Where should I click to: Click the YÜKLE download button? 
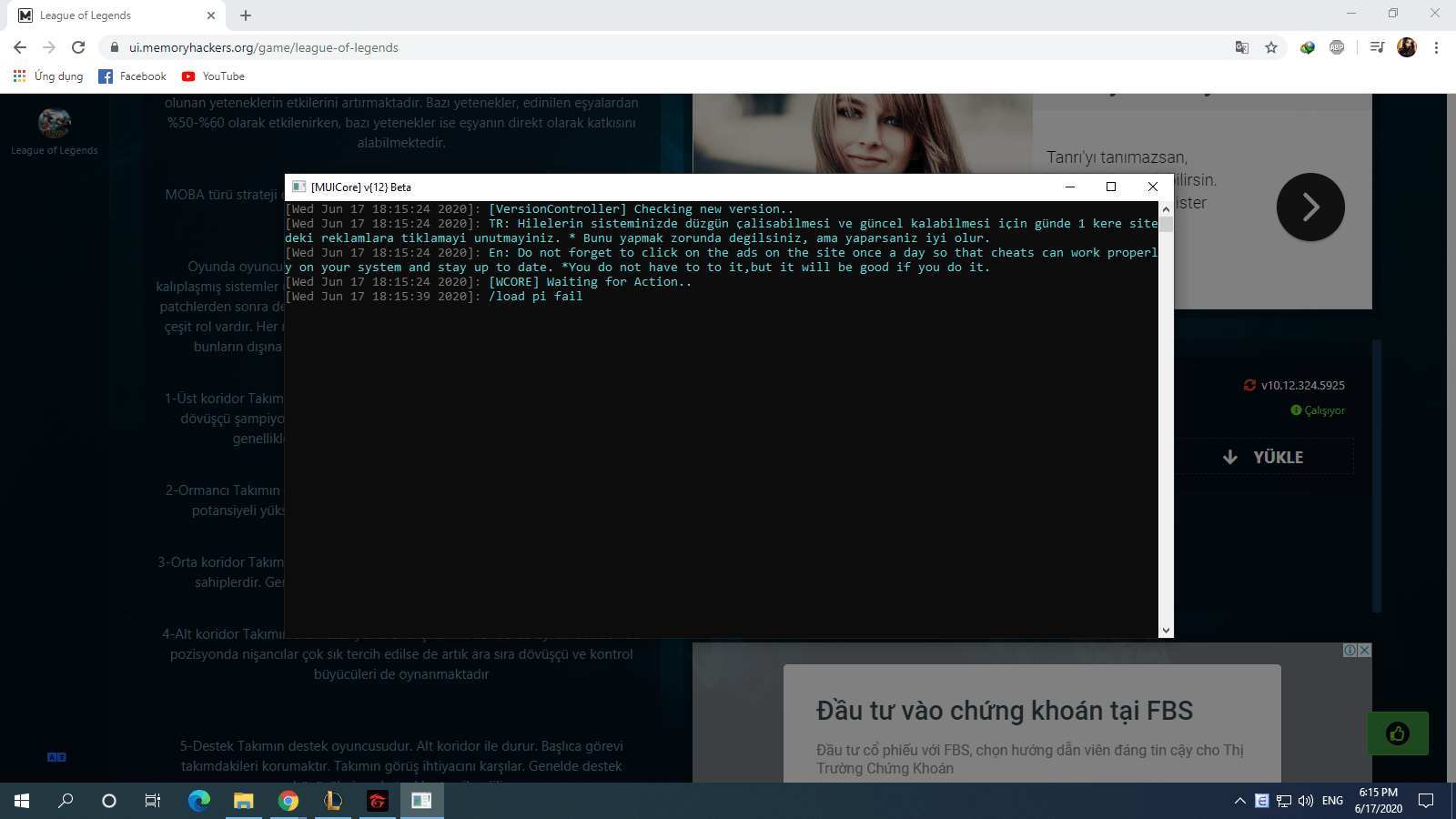tap(1262, 457)
